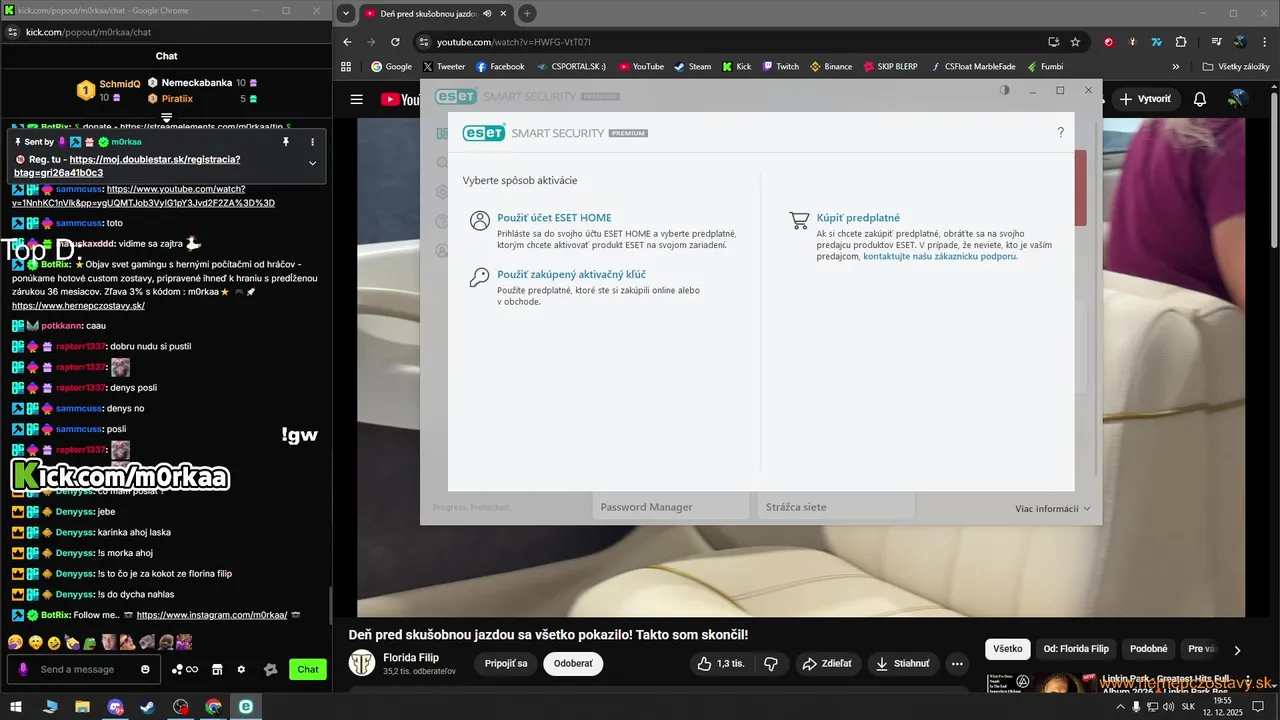Open OBS Studio from taskbar
This screenshot has height=720, width=1280.
point(180,707)
